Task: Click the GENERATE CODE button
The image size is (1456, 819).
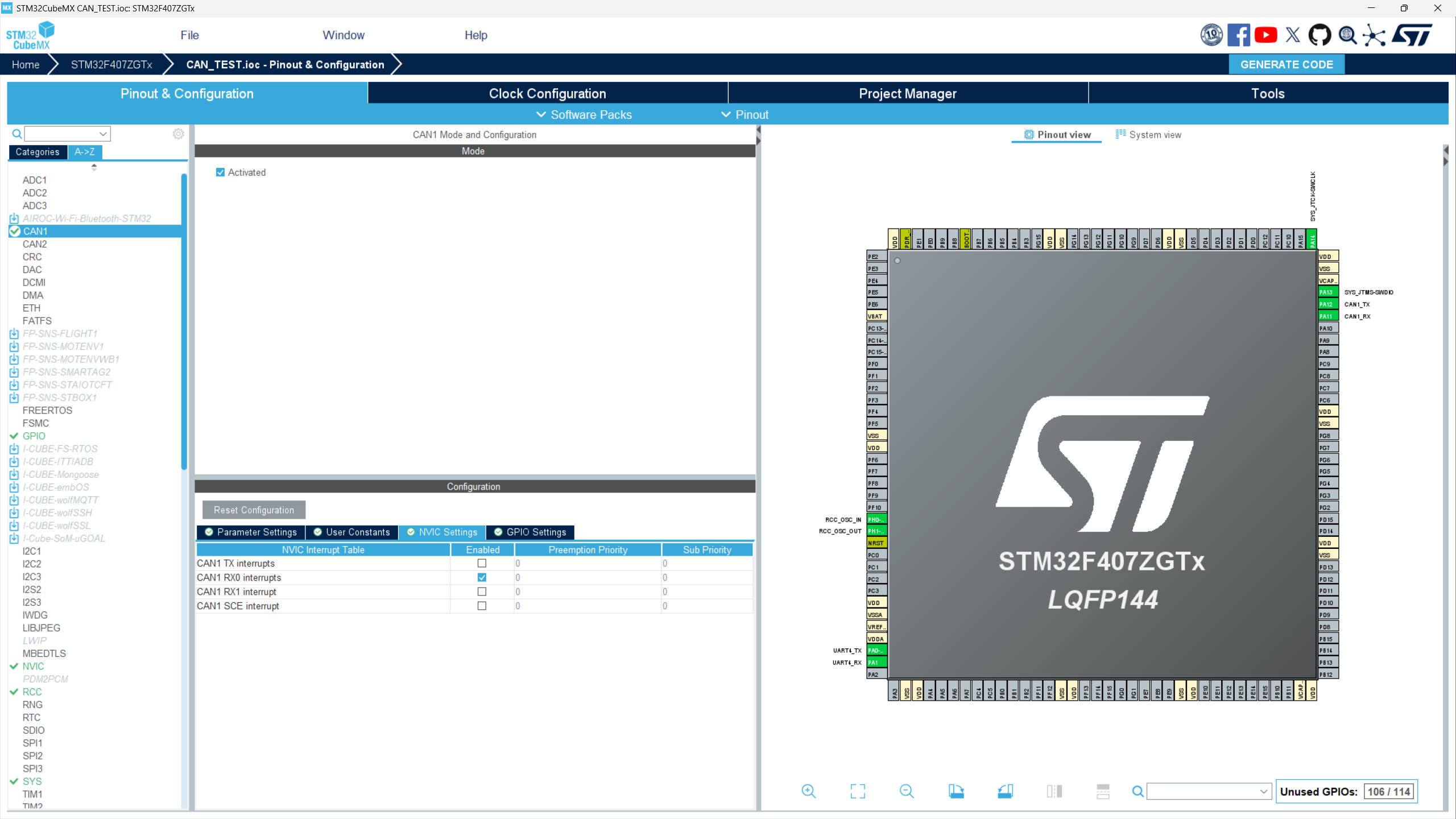Action: 1287,64
